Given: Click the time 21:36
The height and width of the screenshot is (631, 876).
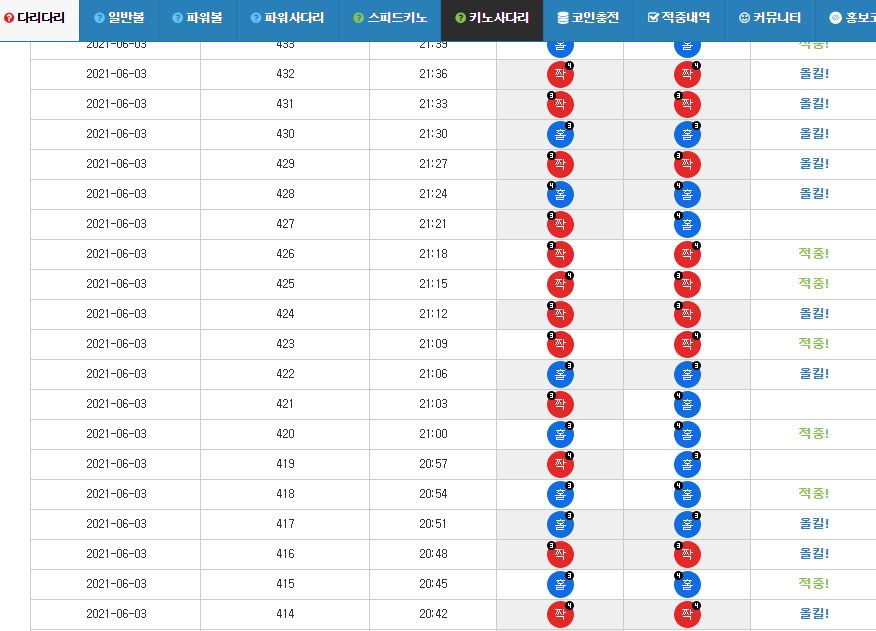Looking at the screenshot, I should 433,74.
